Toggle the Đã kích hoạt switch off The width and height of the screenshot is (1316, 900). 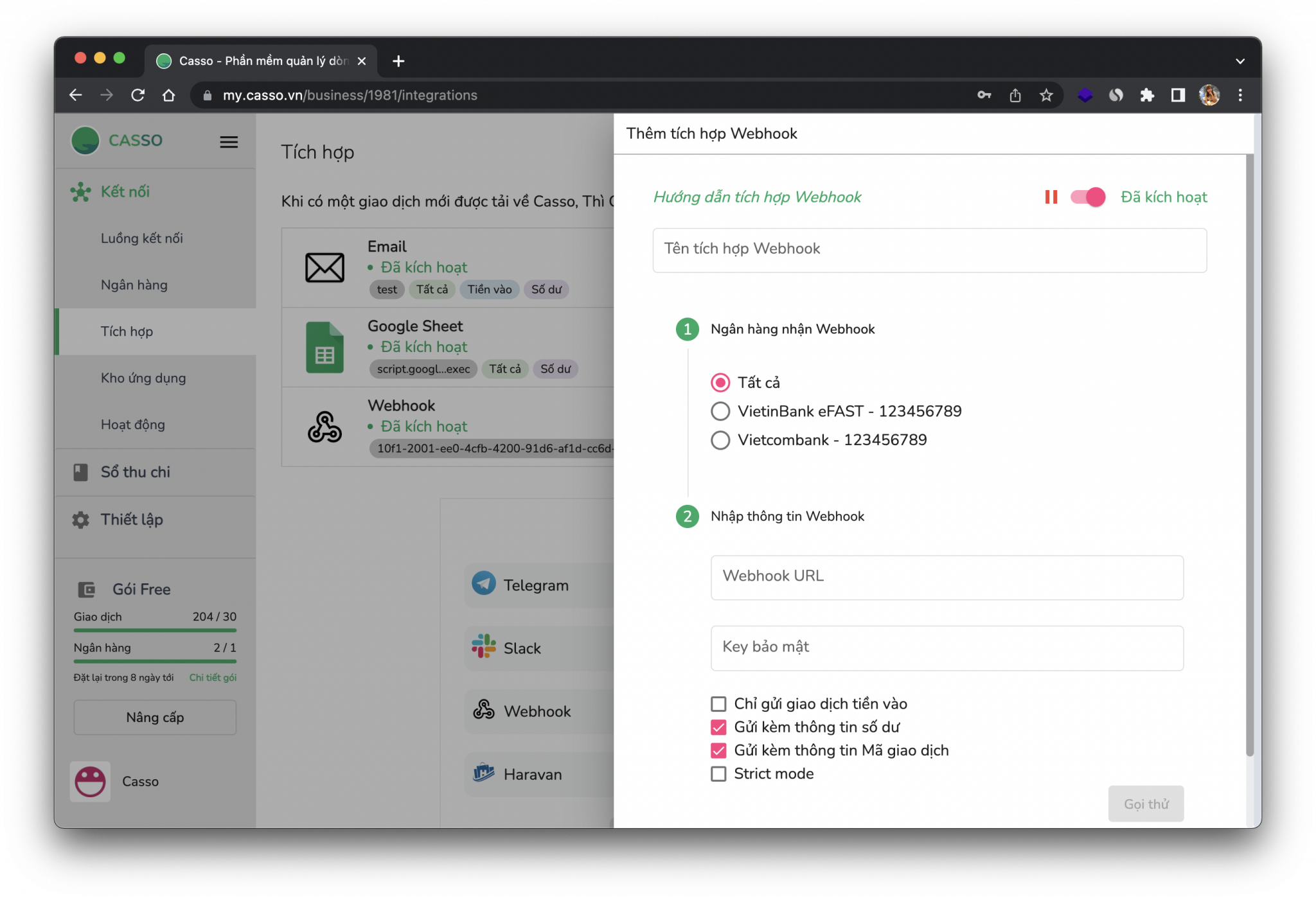1088,197
